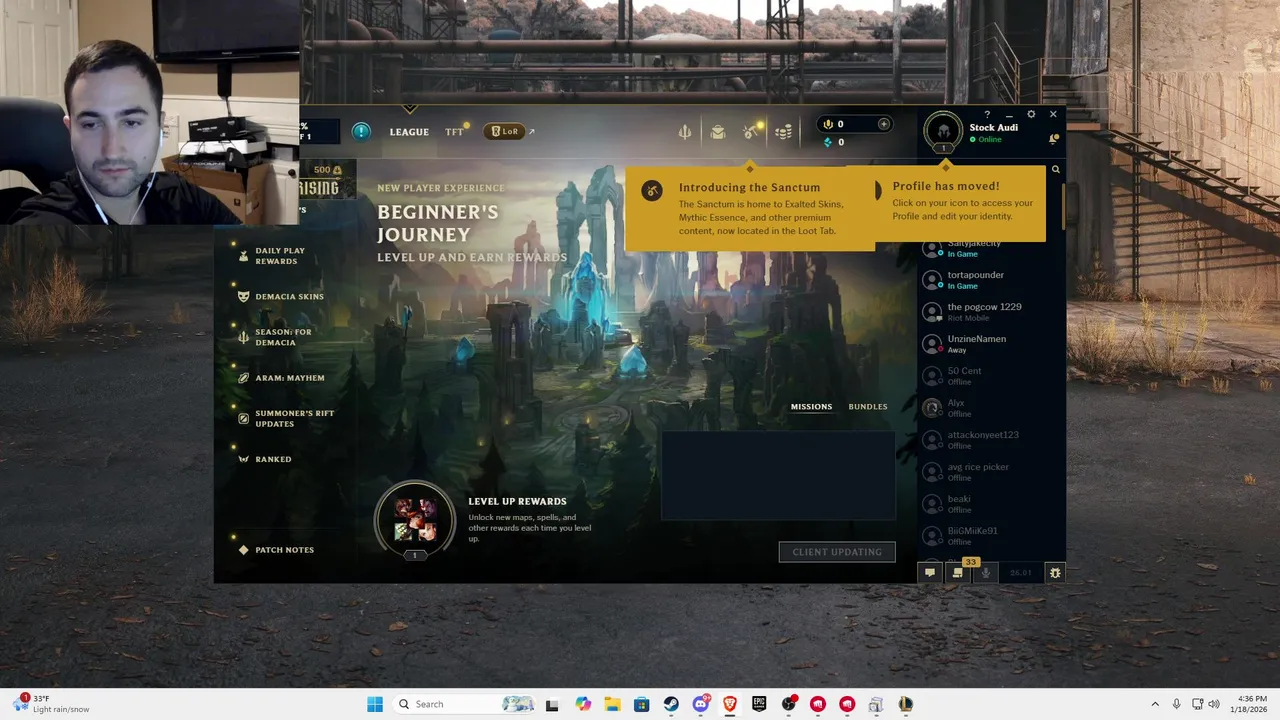Open the Loot chest icon
Viewport: 1280px width, 720px height.
(x=718, y=132)
